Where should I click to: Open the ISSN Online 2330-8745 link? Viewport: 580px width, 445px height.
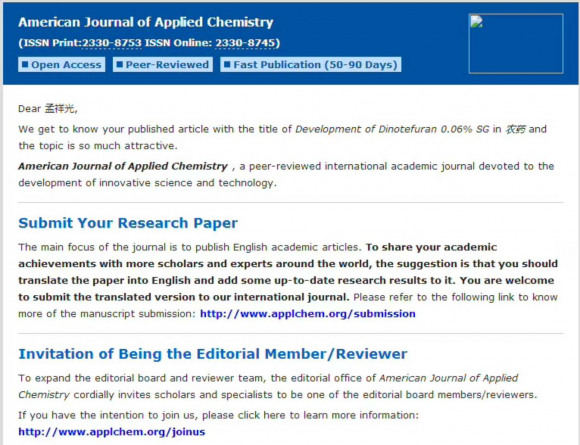[246, 43]
